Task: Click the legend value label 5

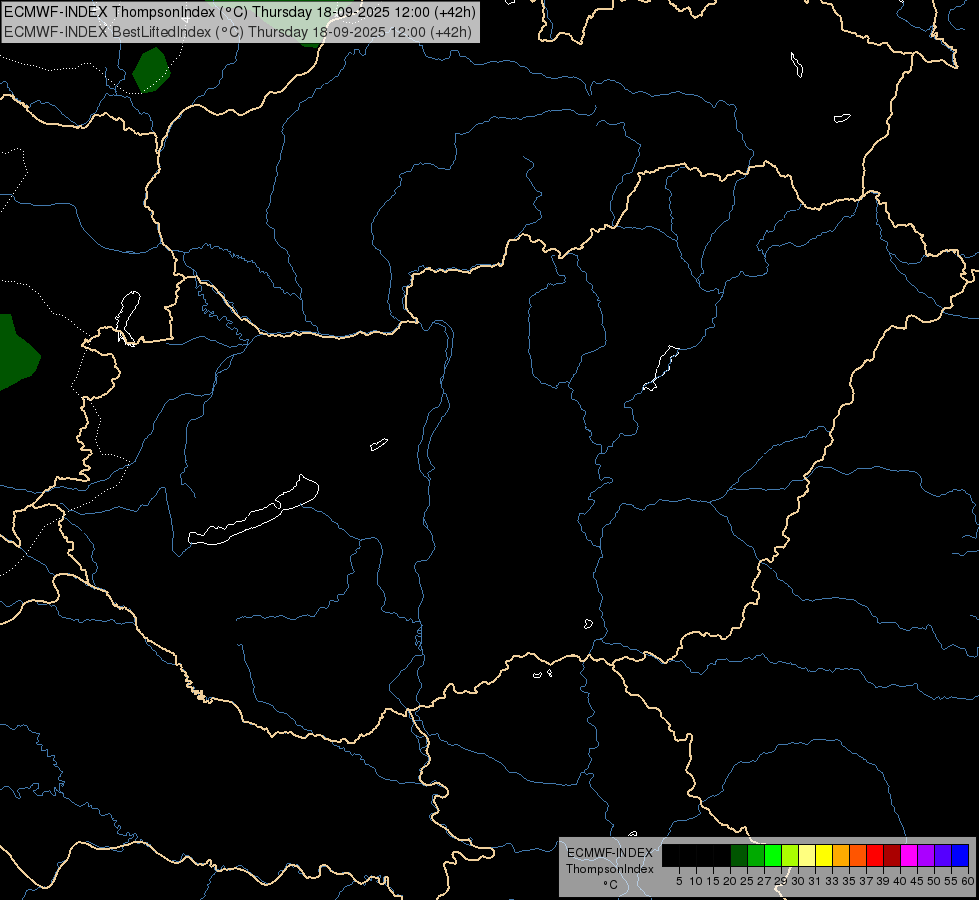Action: (x=679, y=881)
